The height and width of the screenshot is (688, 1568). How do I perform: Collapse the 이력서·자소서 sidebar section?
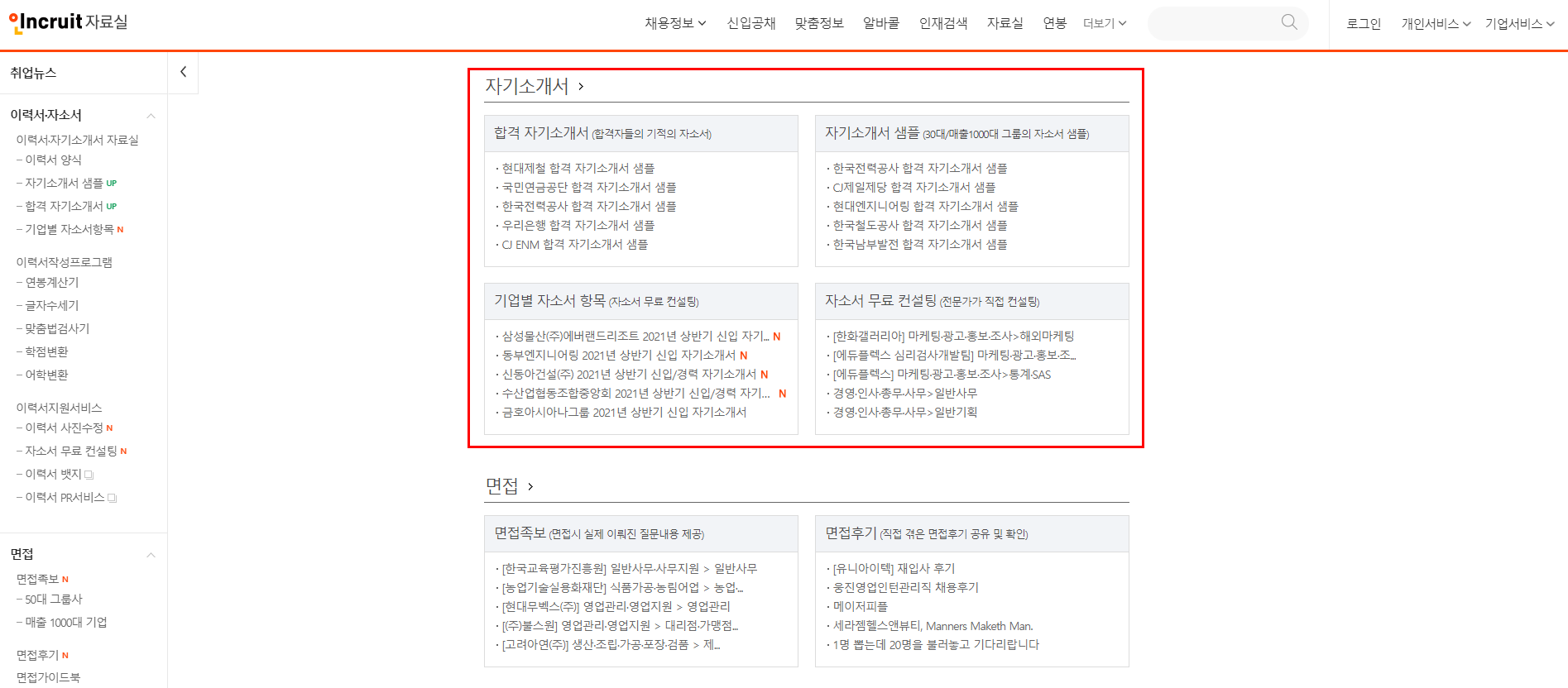click(x=151, y=116)
